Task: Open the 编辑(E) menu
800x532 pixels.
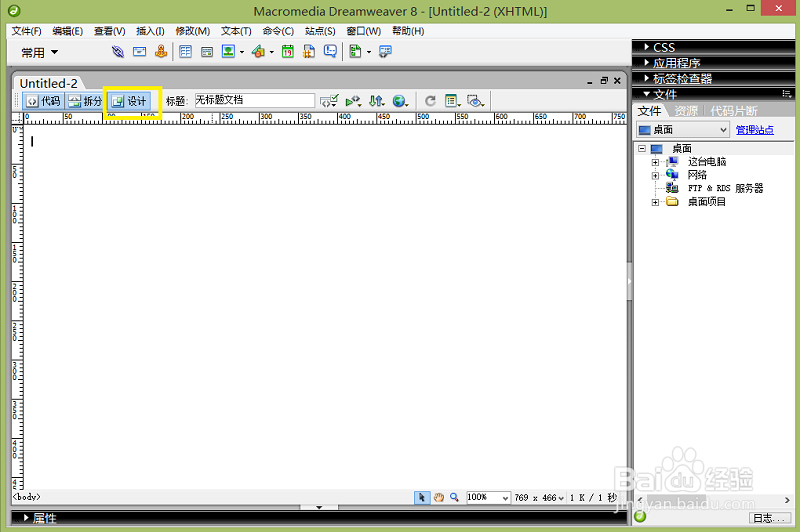Action: coord(67,31)
